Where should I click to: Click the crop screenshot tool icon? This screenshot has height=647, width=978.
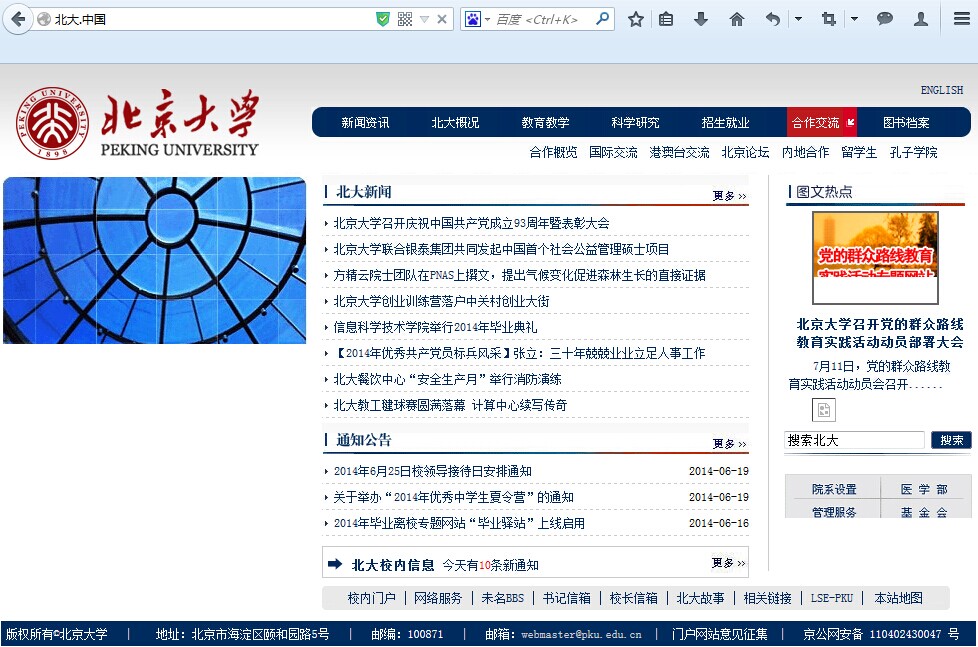coord(829,19)
